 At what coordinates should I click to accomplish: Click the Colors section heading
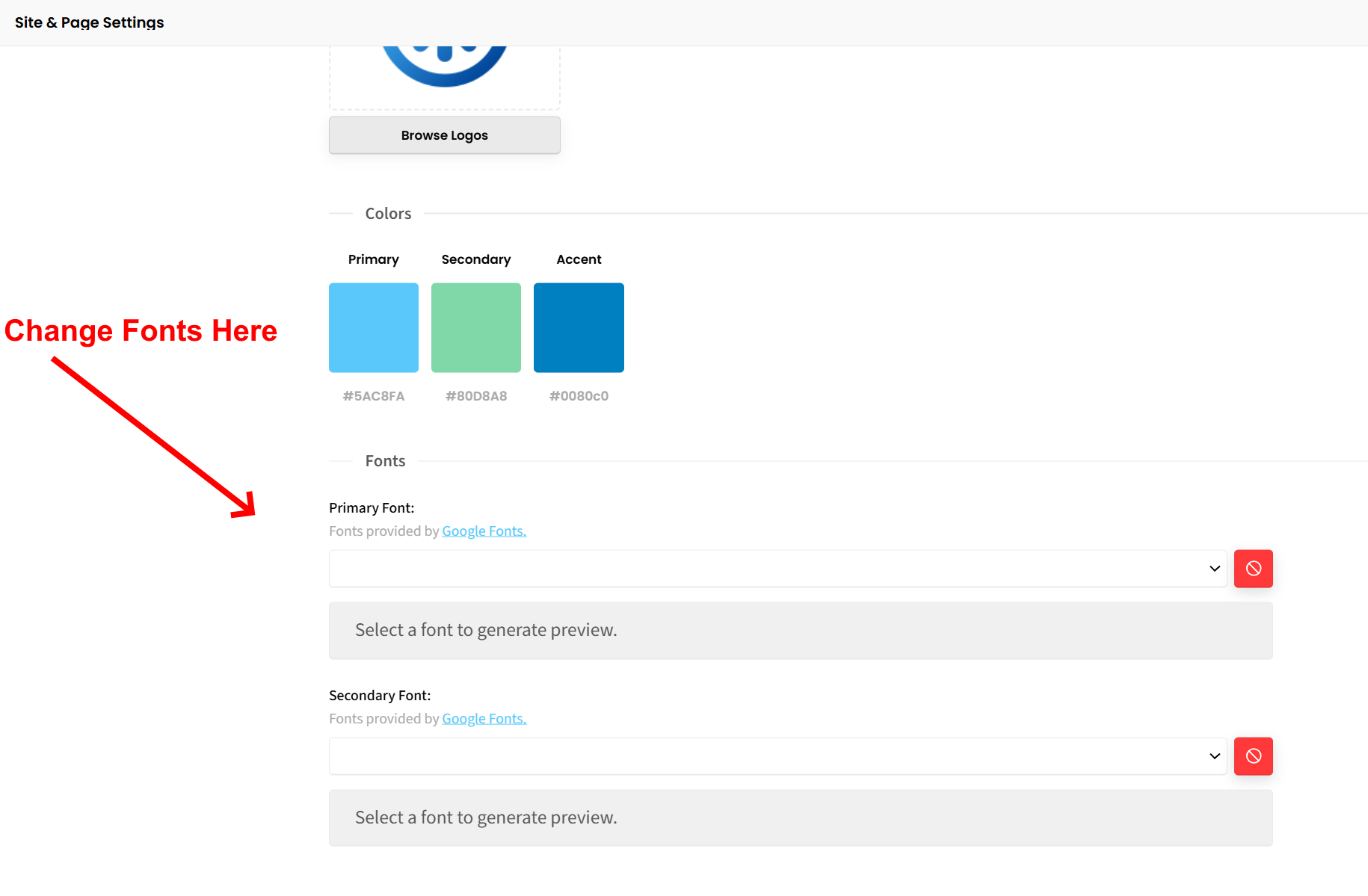coord(388,214)
